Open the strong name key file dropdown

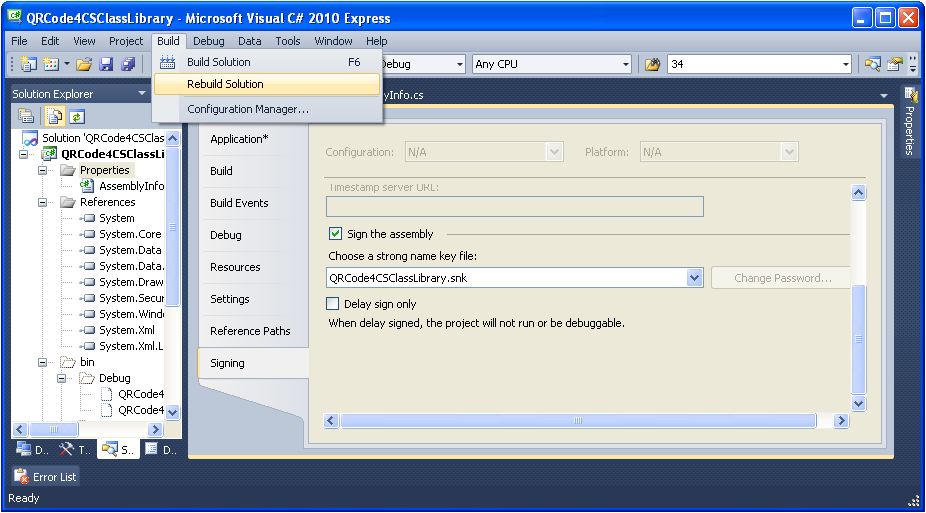694,277
